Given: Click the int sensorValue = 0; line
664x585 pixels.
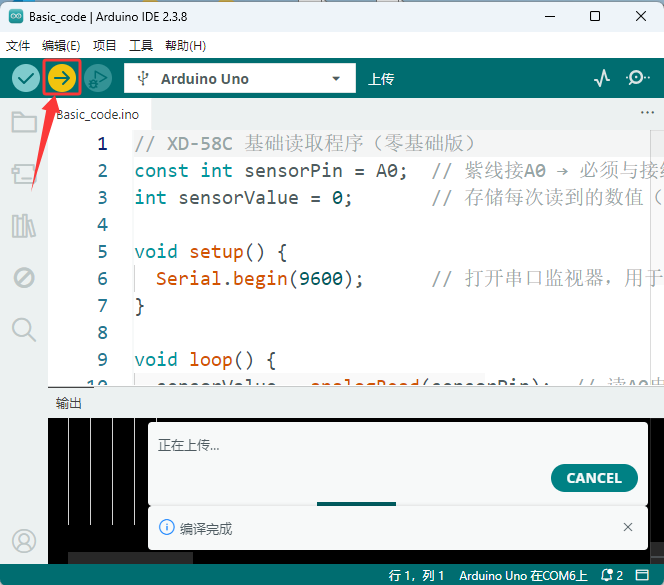Looking at the screenshot, I should (243, 198).
